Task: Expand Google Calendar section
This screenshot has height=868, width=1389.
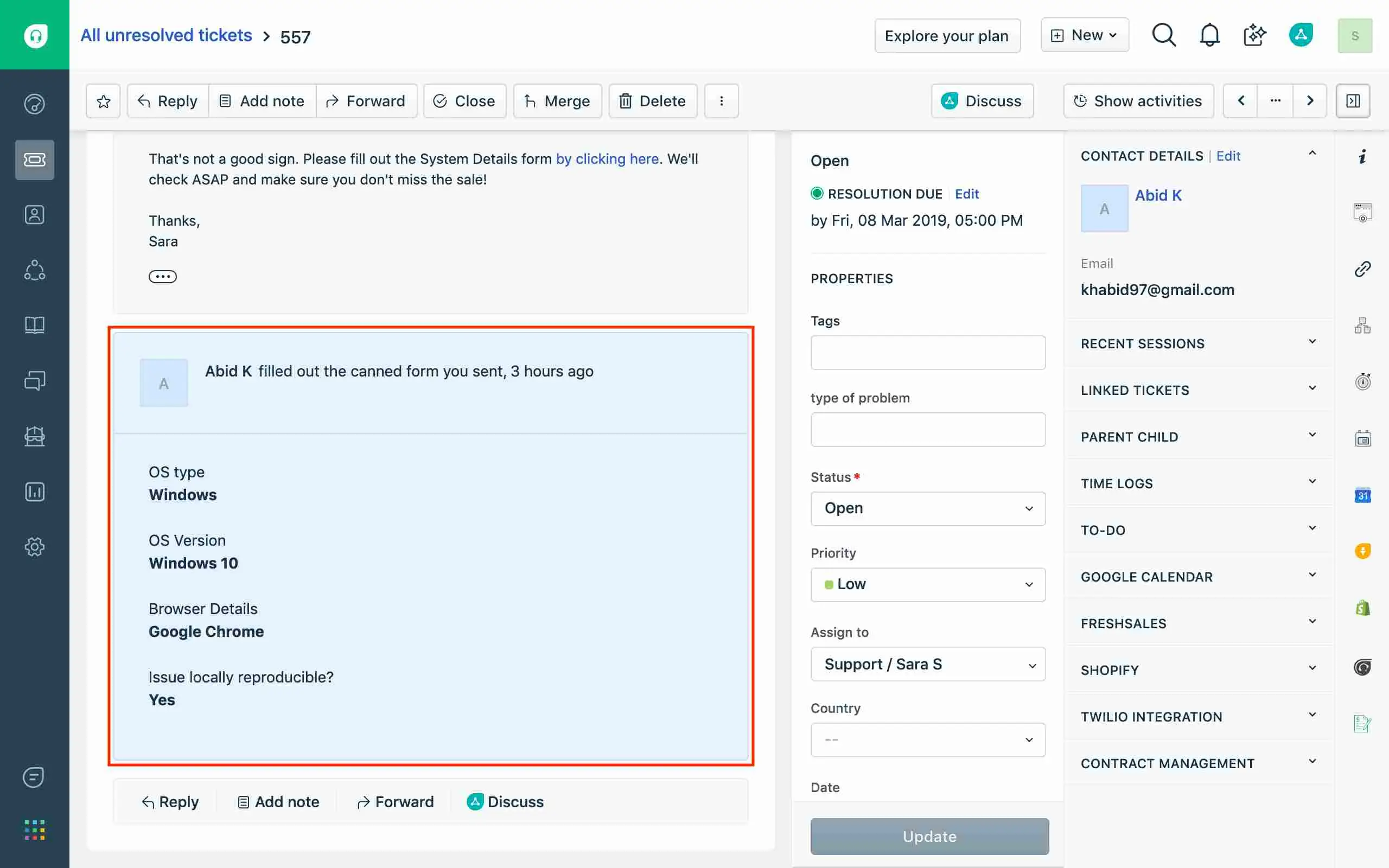Action: [x=1199, y=576]
